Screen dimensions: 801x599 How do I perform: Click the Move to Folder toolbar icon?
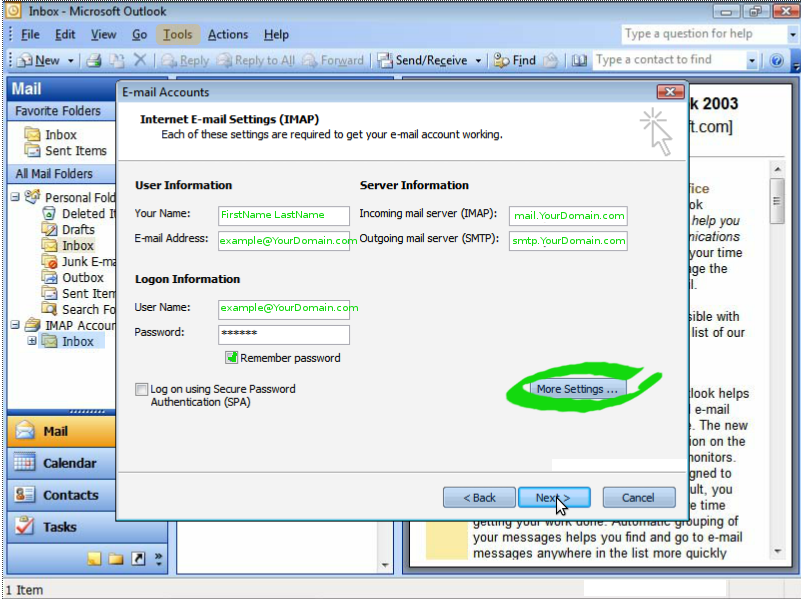pyautogui.click(x=117, y=60)
